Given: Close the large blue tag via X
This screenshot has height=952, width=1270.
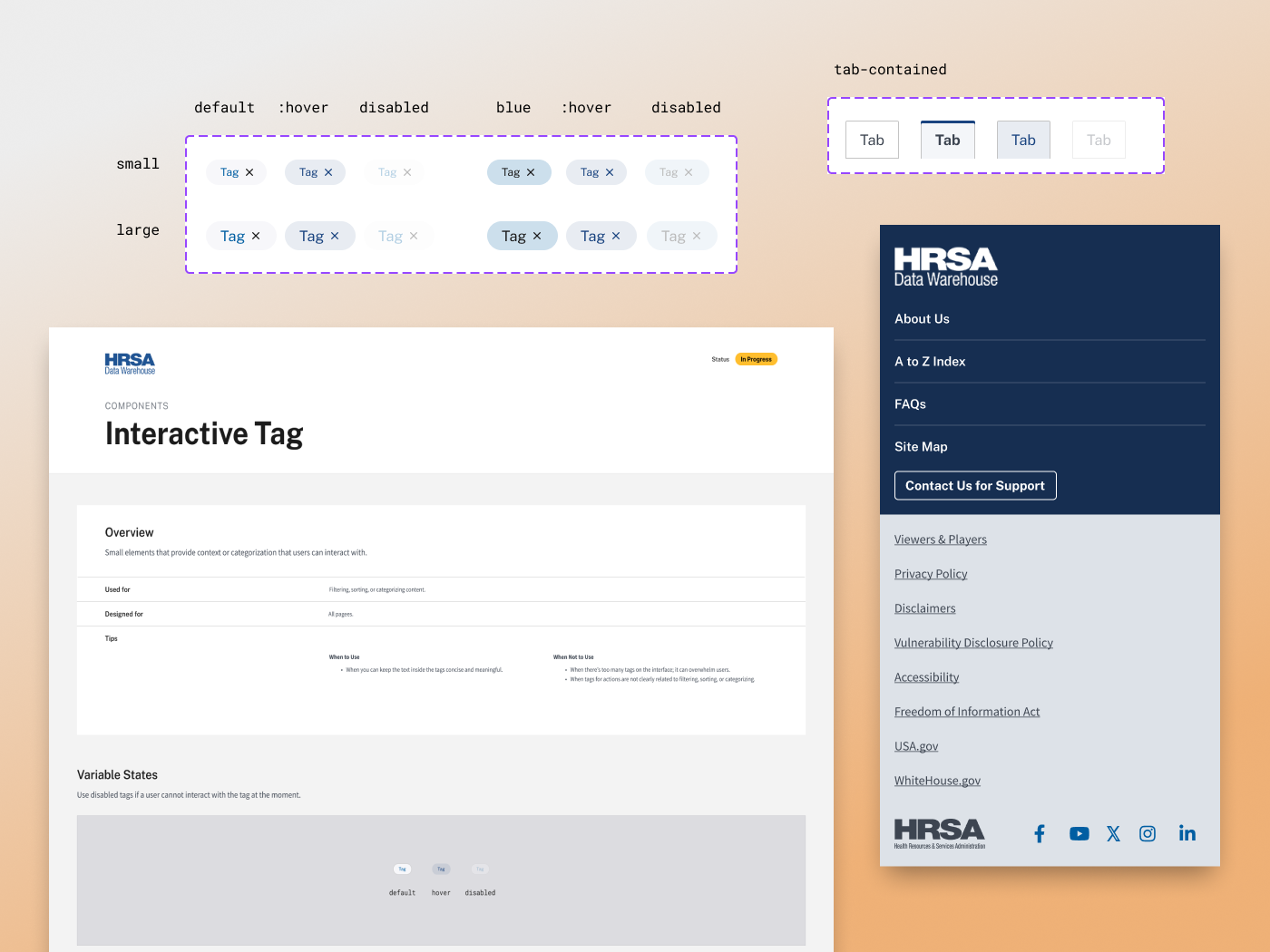Looking at the screenshot, I should 537,237.
